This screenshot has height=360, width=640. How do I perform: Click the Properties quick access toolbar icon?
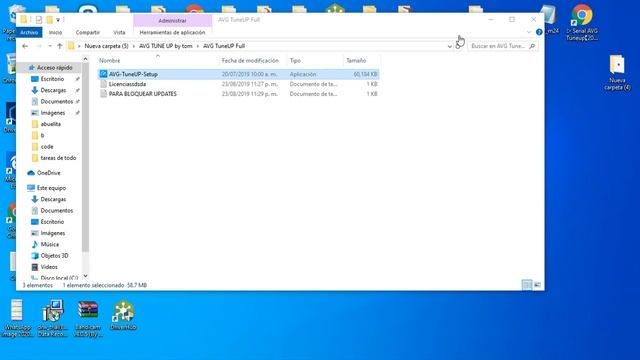pyautogui.click(x=38, y=20)
